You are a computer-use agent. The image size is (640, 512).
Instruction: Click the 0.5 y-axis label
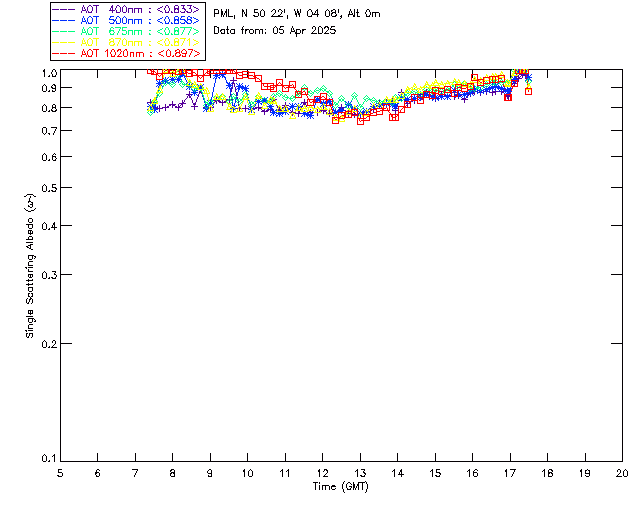pos(49,188)
